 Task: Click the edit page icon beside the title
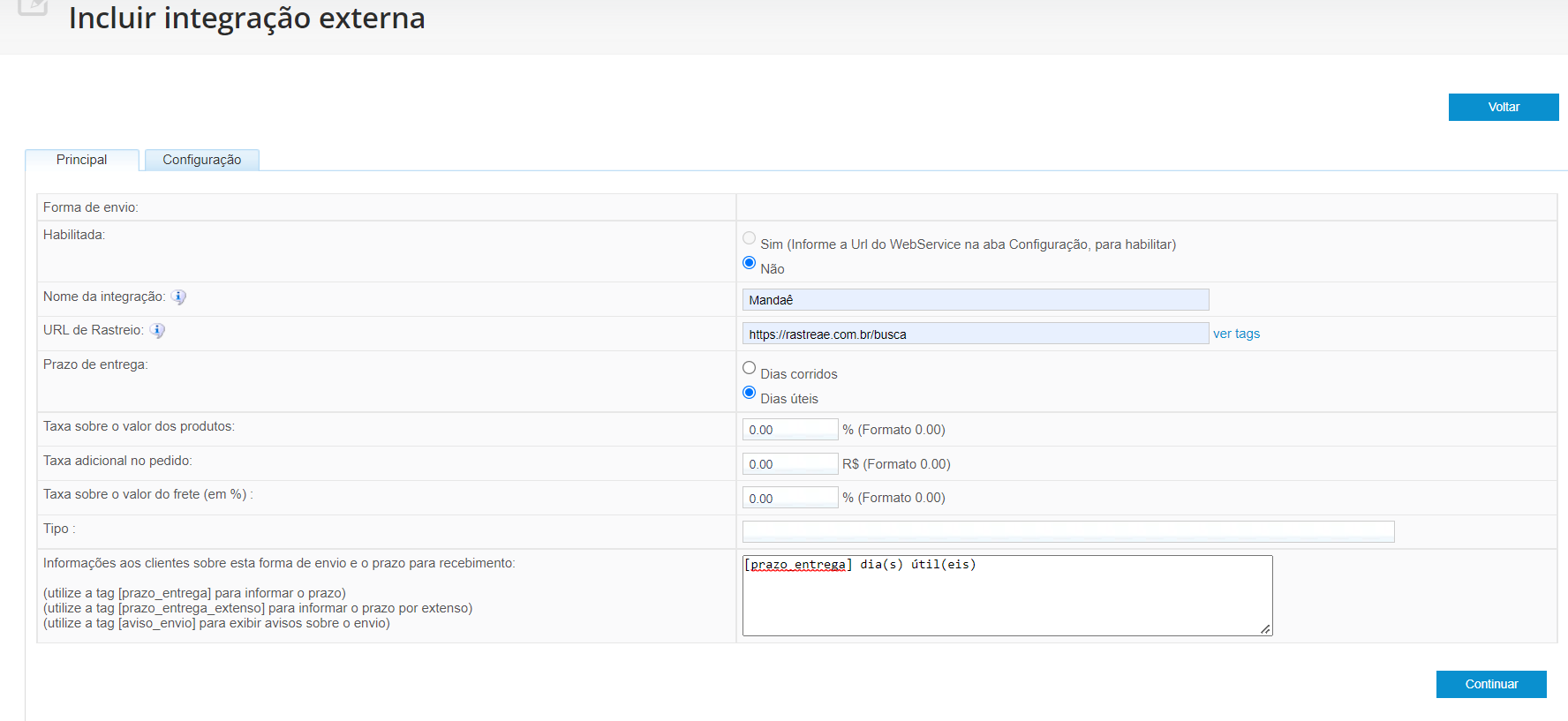pos(33,6)
